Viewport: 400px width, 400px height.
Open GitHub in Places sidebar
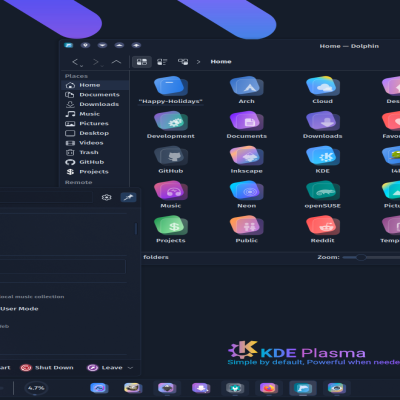(95, 162)
